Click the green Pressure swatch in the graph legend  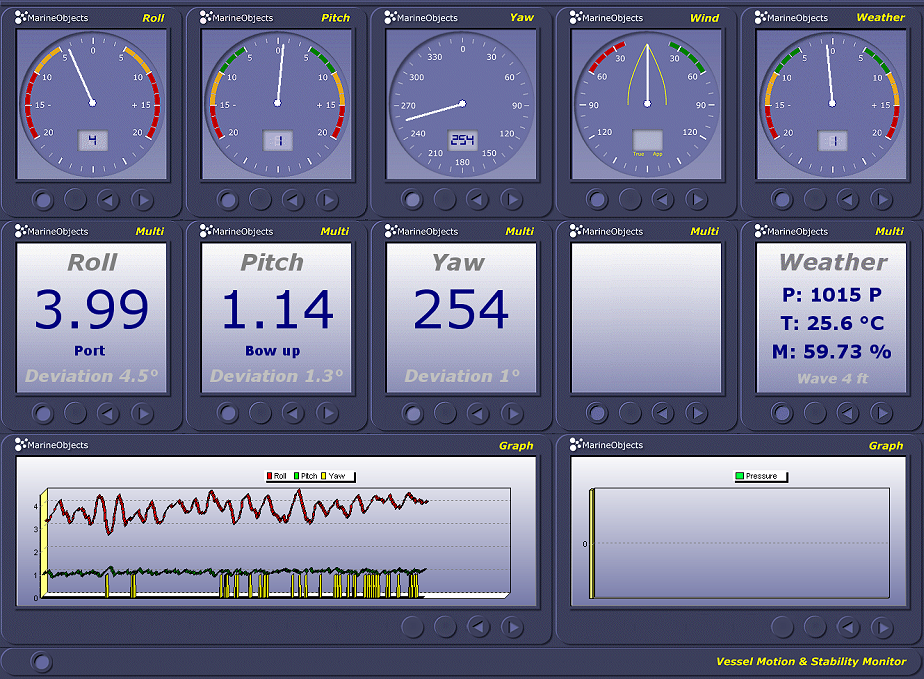pos(740,476)
